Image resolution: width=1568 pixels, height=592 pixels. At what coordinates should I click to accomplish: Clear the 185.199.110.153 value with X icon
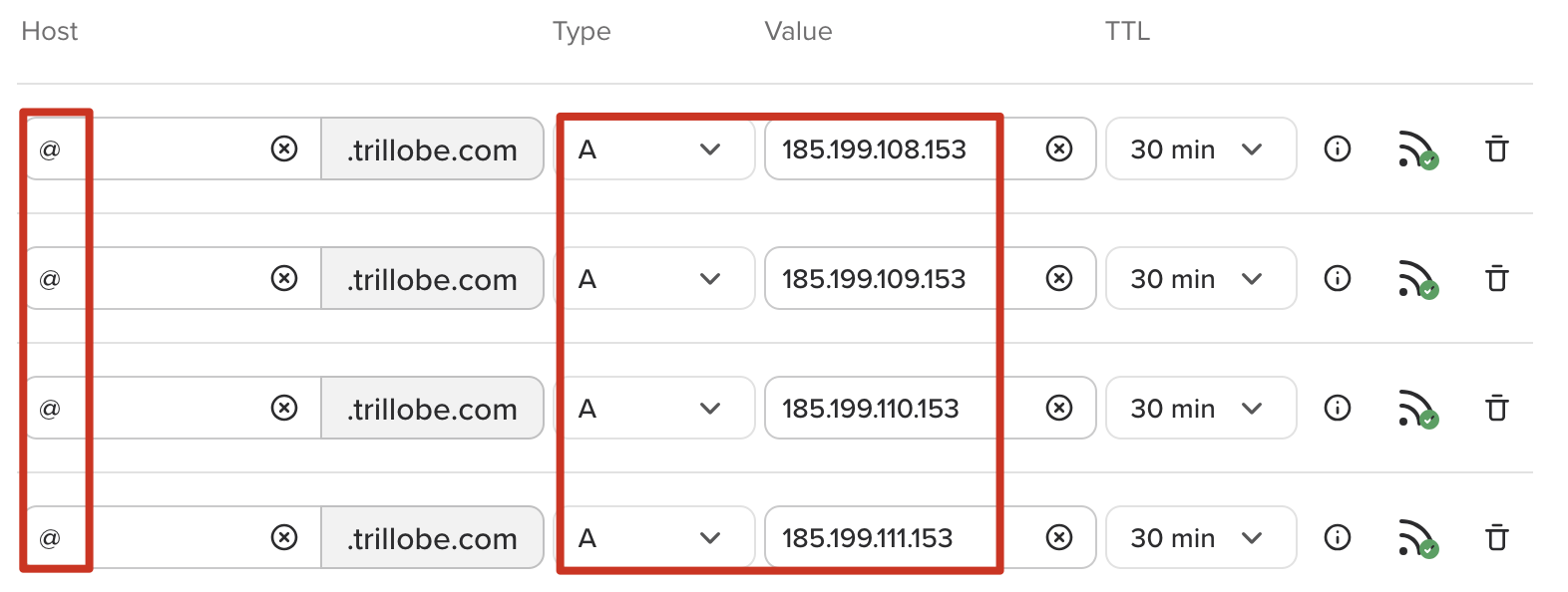tap(1058, 409)
